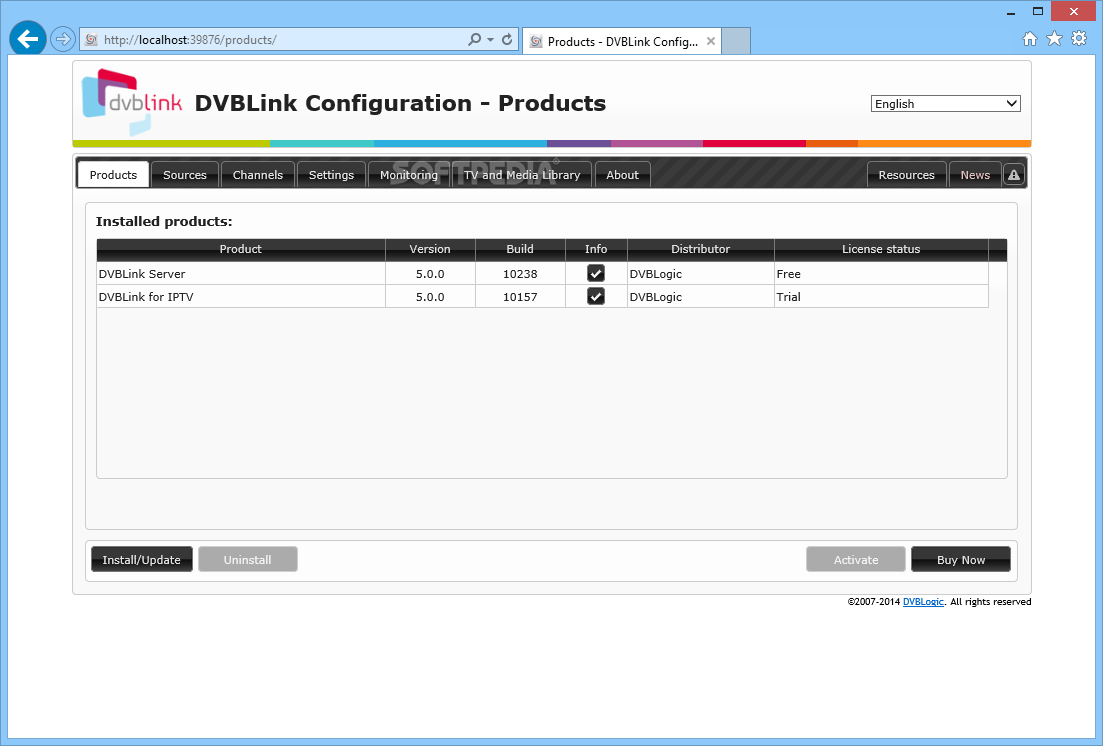The height and width of the screenshot is (746, 1103).
Task: Open a new blank browser tab
Action: point(736,41)
